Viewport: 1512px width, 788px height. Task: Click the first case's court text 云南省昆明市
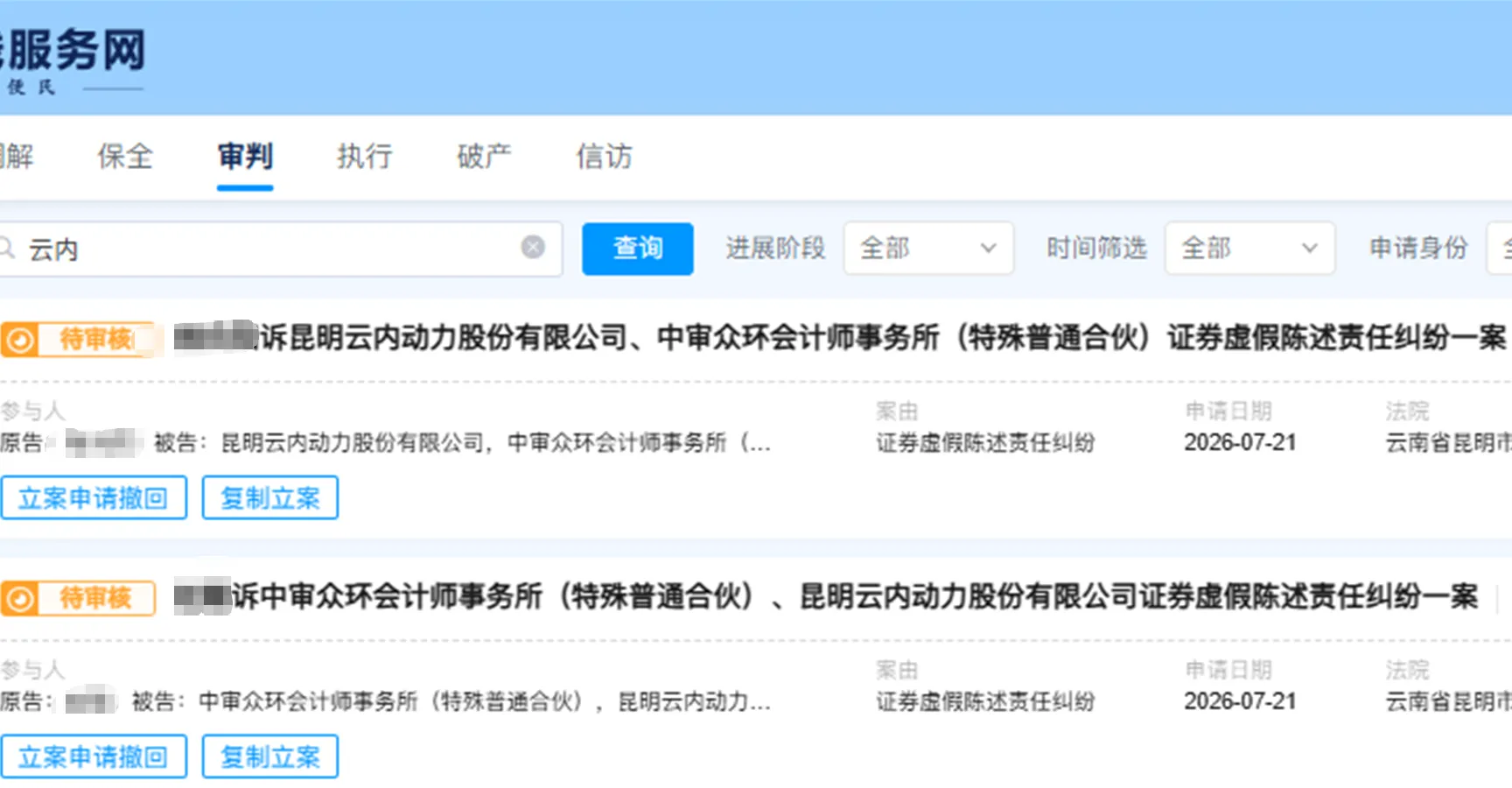1448,443
